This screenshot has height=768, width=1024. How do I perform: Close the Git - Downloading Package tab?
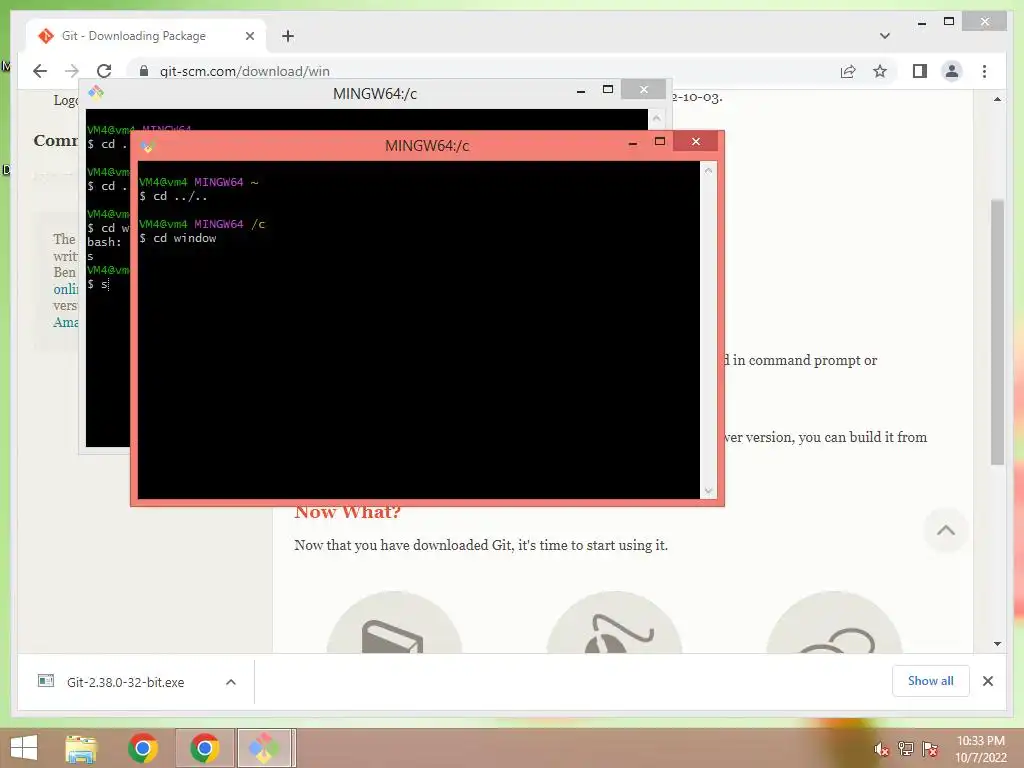pos(249,36)
